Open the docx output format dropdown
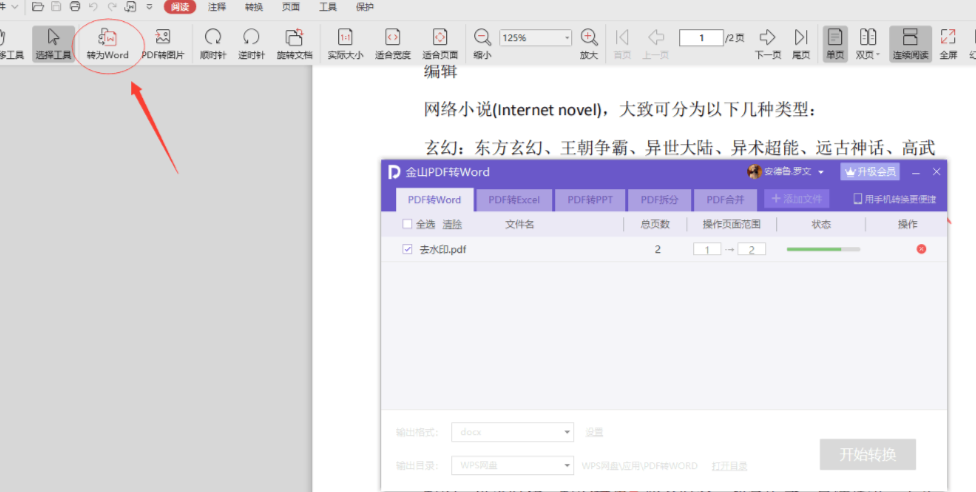The height and width of the screenshot is (492, 976). tap(512, 432)
